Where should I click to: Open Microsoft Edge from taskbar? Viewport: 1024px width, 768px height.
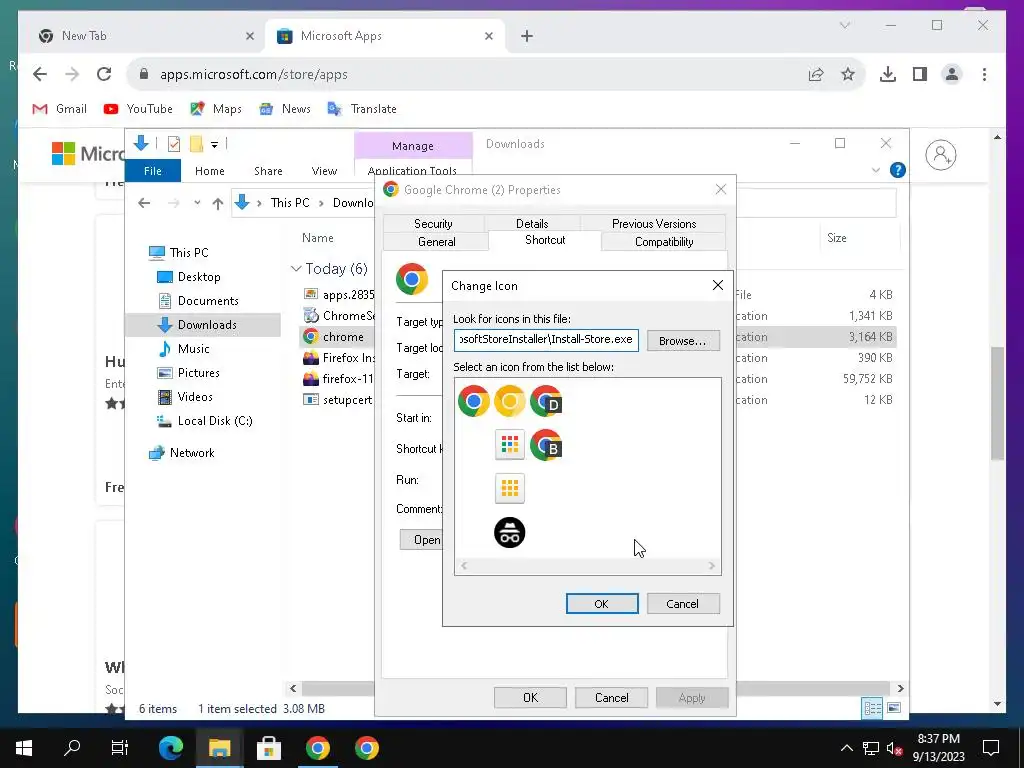(x=170, y=748)
